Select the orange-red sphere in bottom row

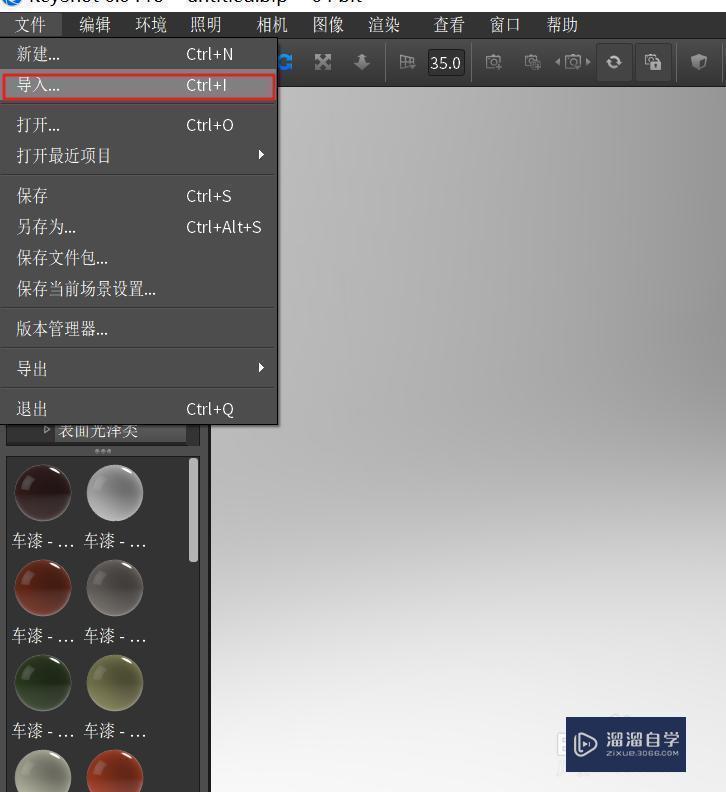[115, 772]
